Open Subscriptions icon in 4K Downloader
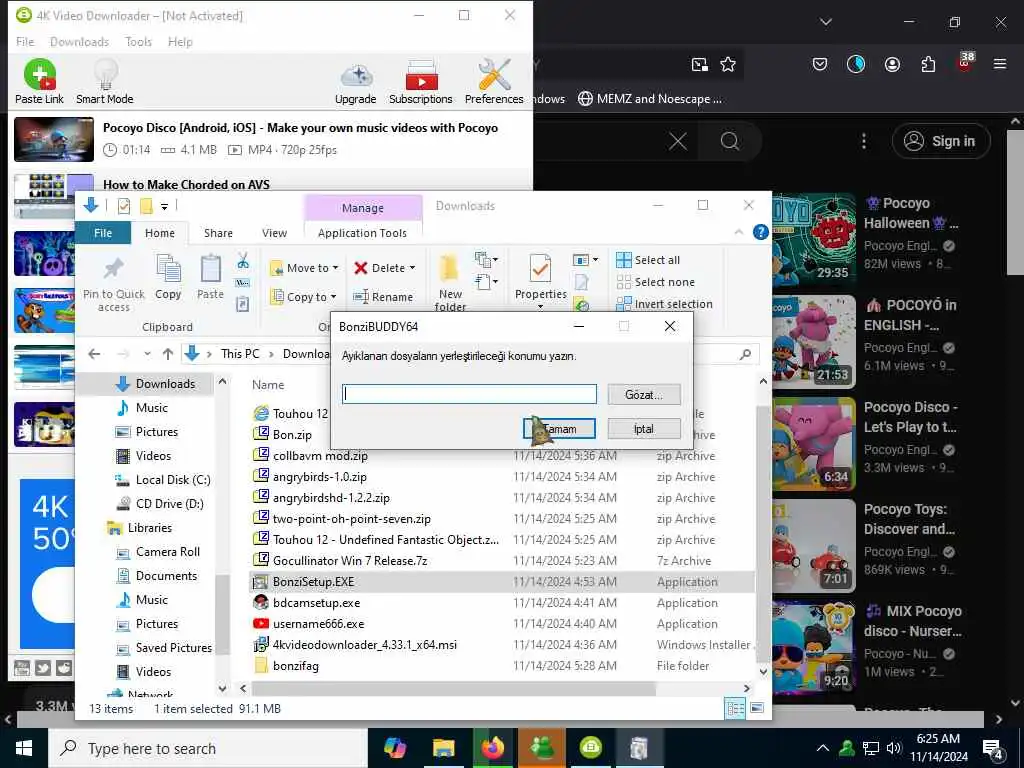 (x=421, y=82)
